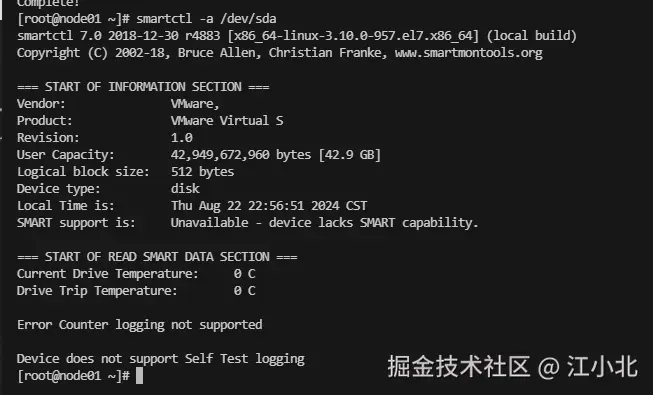Click the Device type value disk
Viewport: 653px width, 395px height.
185,188
